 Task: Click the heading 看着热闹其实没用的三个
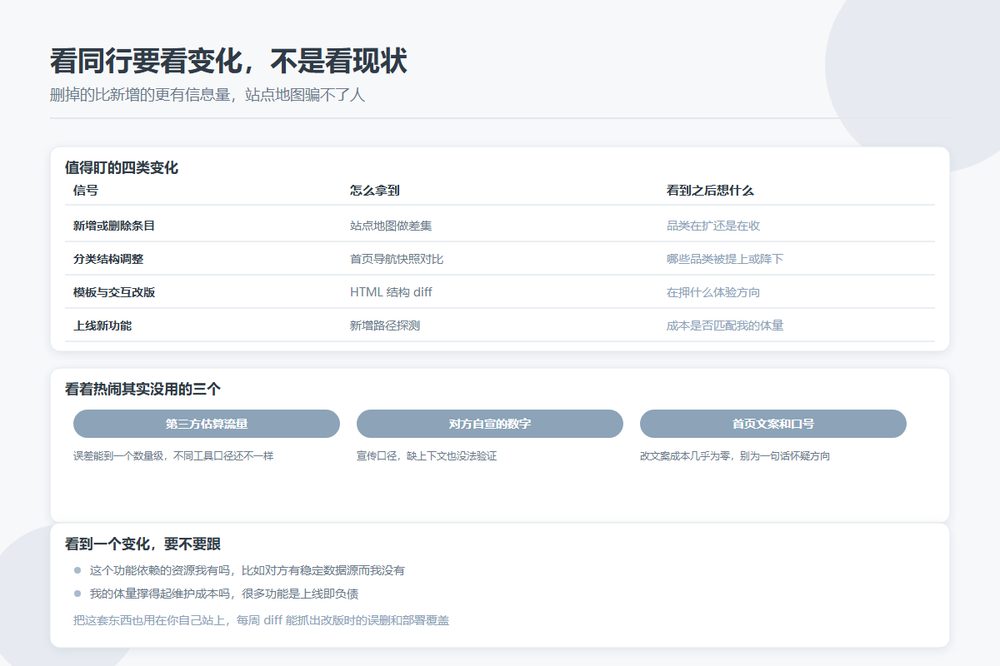pos(142,389)
